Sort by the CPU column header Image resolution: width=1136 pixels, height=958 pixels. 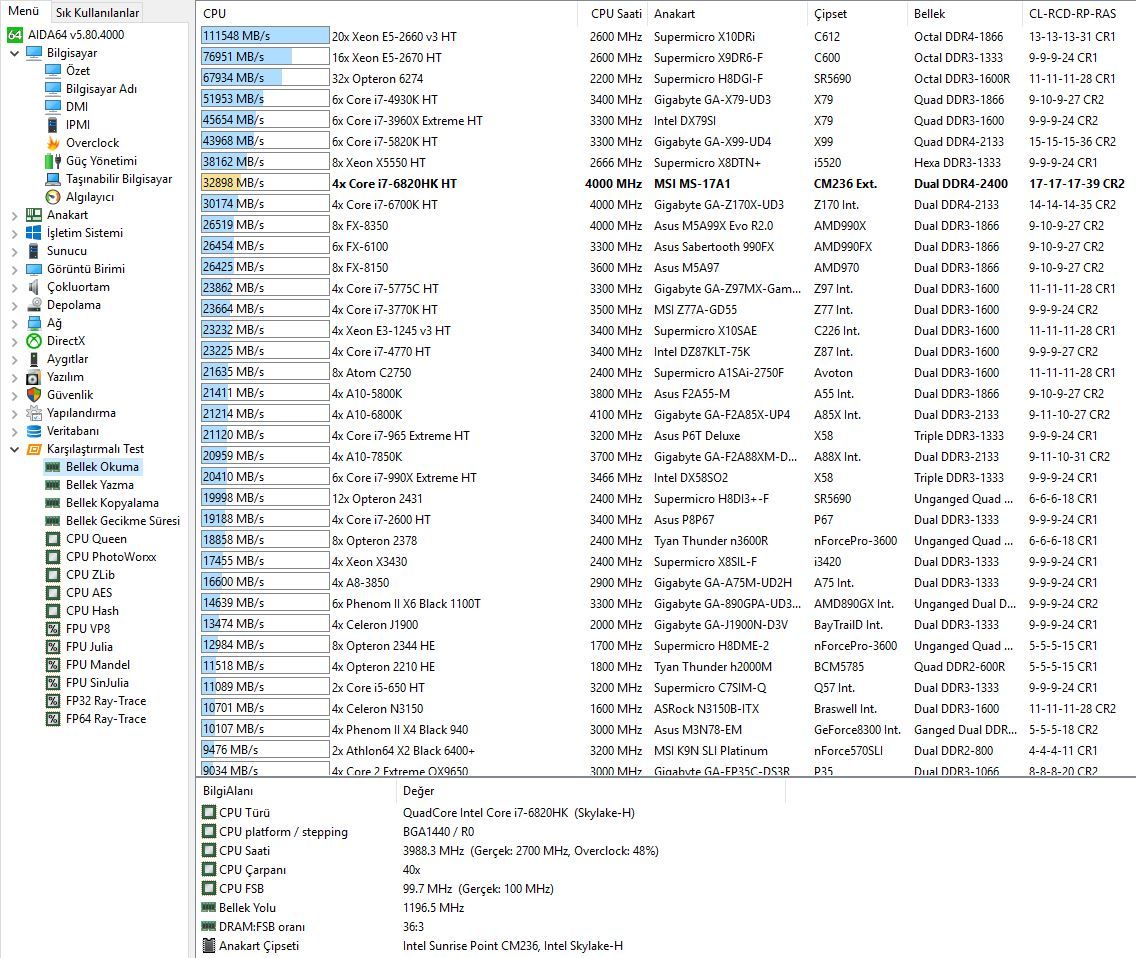[386, 13]
